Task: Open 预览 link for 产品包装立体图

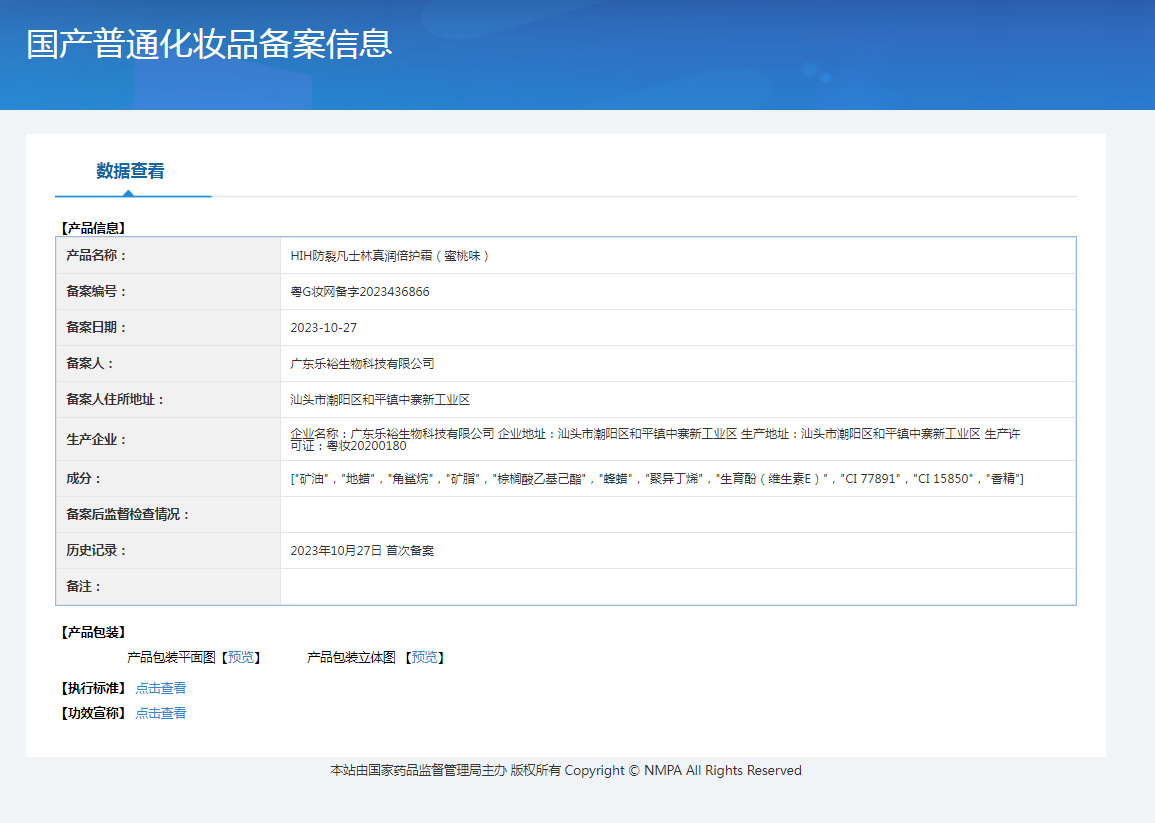Action: point(425,657)
